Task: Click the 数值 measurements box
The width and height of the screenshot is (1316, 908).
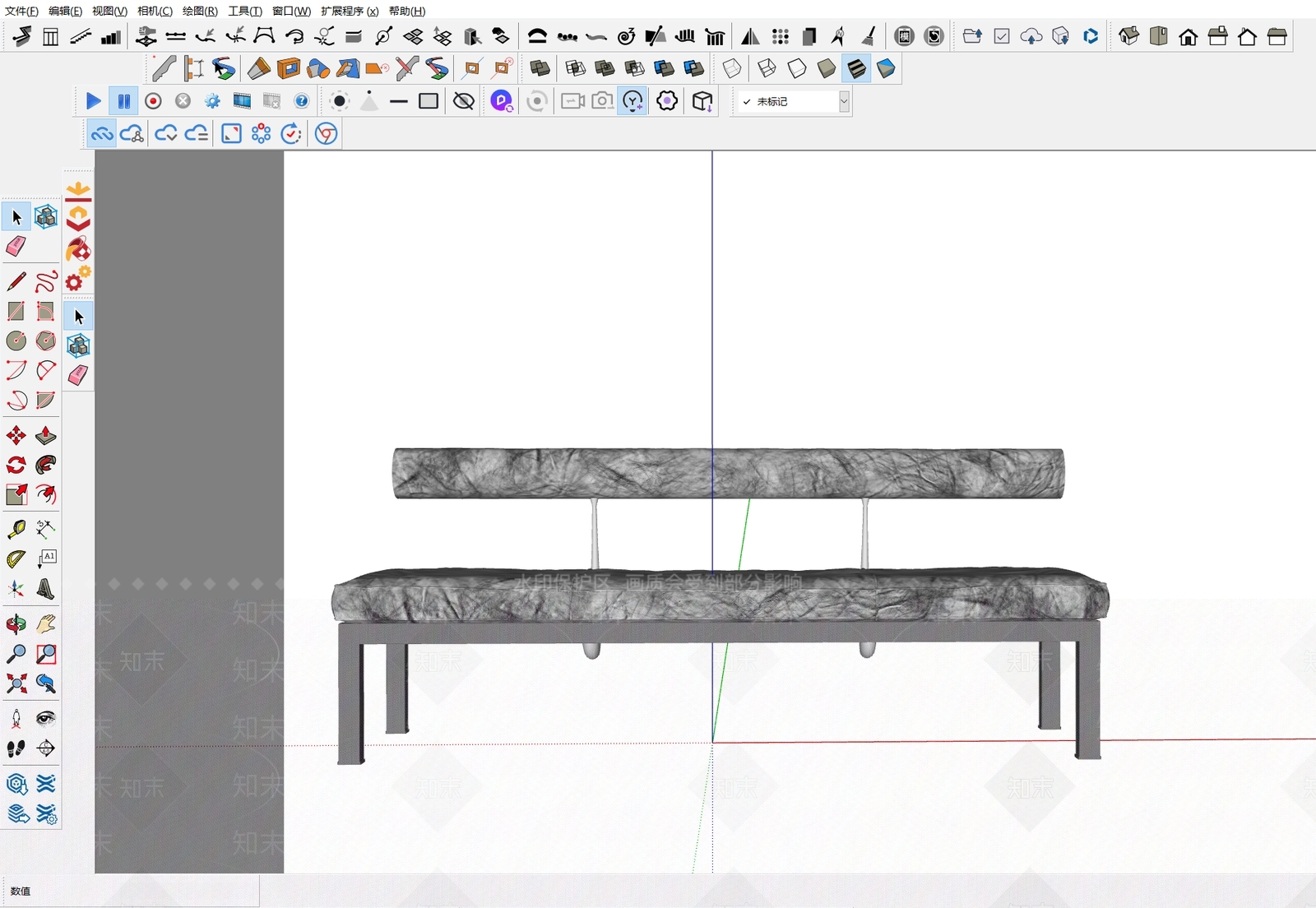Action: 130,891
